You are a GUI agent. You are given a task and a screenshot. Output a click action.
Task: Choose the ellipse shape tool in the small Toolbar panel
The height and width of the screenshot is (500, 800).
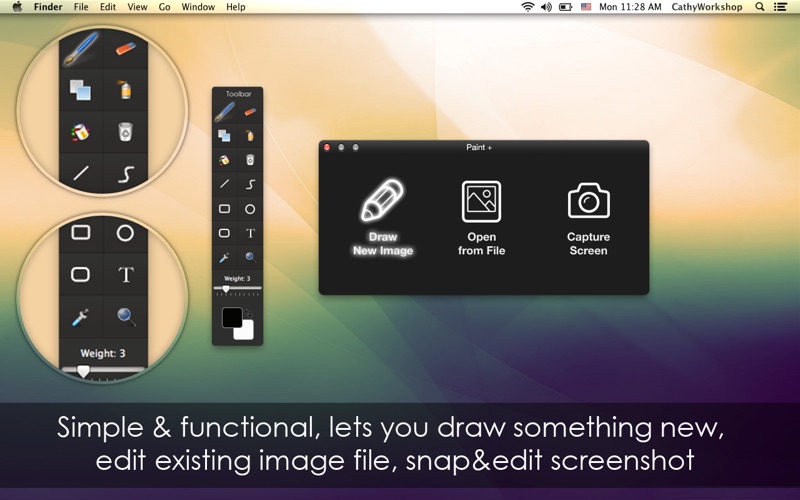click(250, 209)
